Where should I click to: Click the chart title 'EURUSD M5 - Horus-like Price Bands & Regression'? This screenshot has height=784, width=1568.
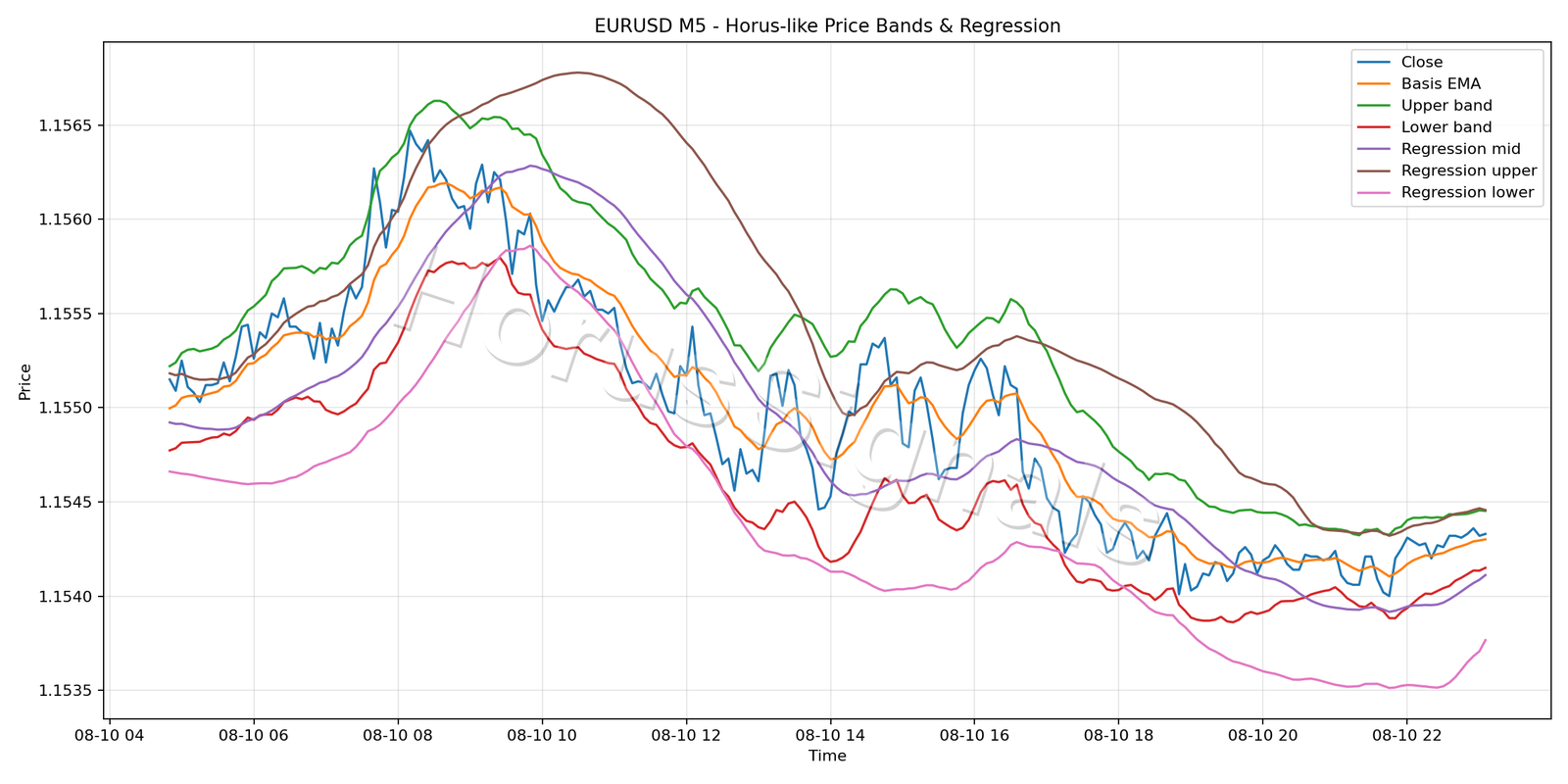pyautogui.click(x=827, y=26)
